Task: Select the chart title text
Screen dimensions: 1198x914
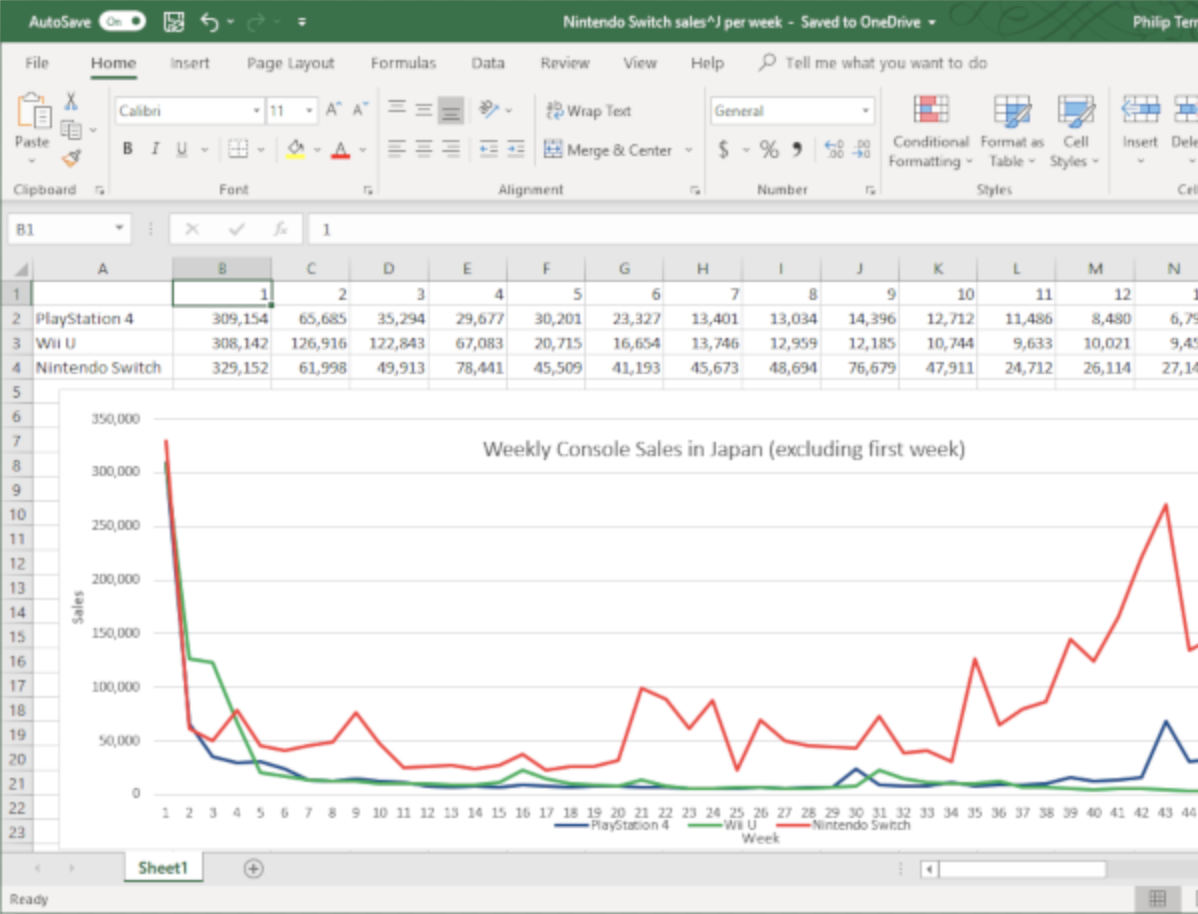Action: coord(724,449)
